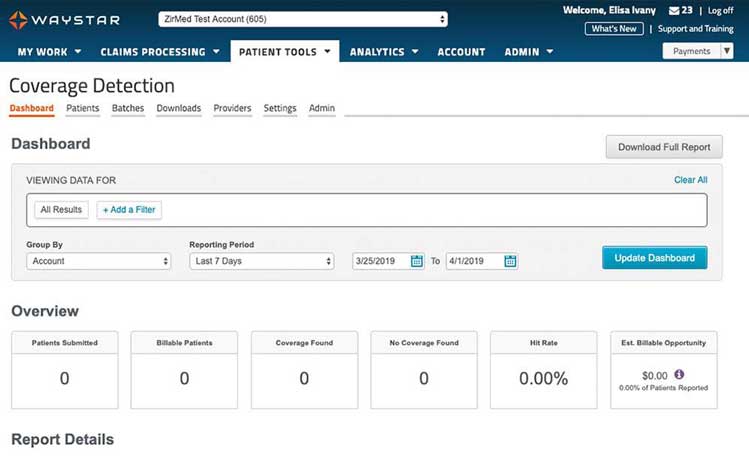The width and height of the screenshot is (749, 457).
Task: Expand the Payments dropdown arrow
Action: click(x=727, y=51)
